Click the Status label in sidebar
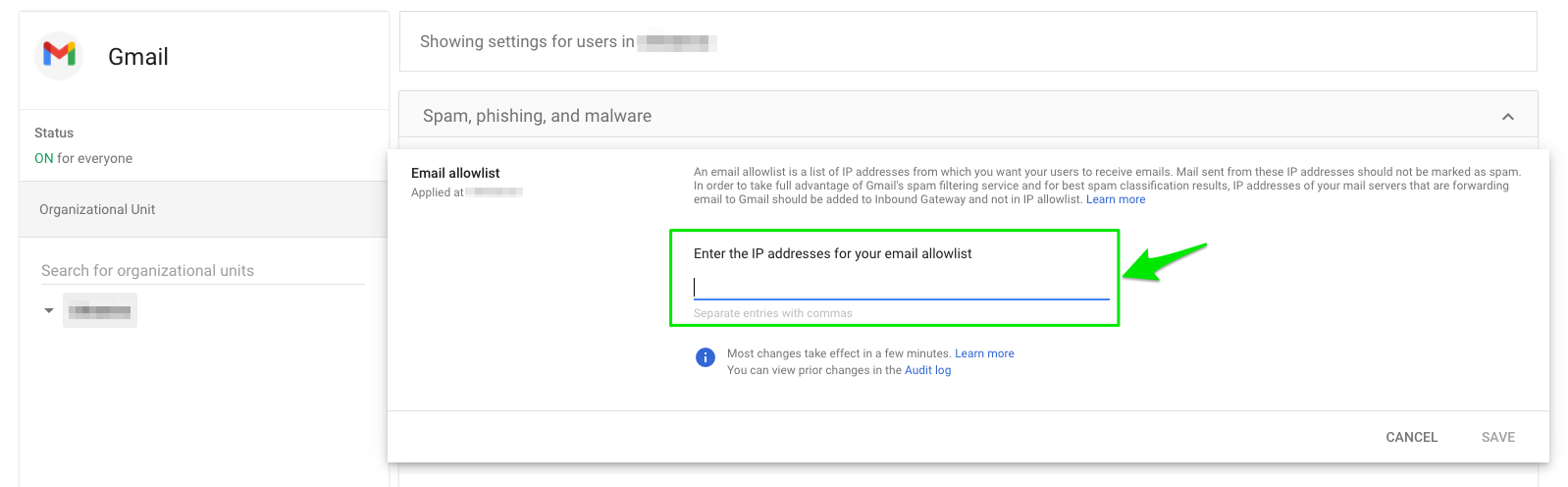Screen dimensions: 1568x487 [54, 133]
